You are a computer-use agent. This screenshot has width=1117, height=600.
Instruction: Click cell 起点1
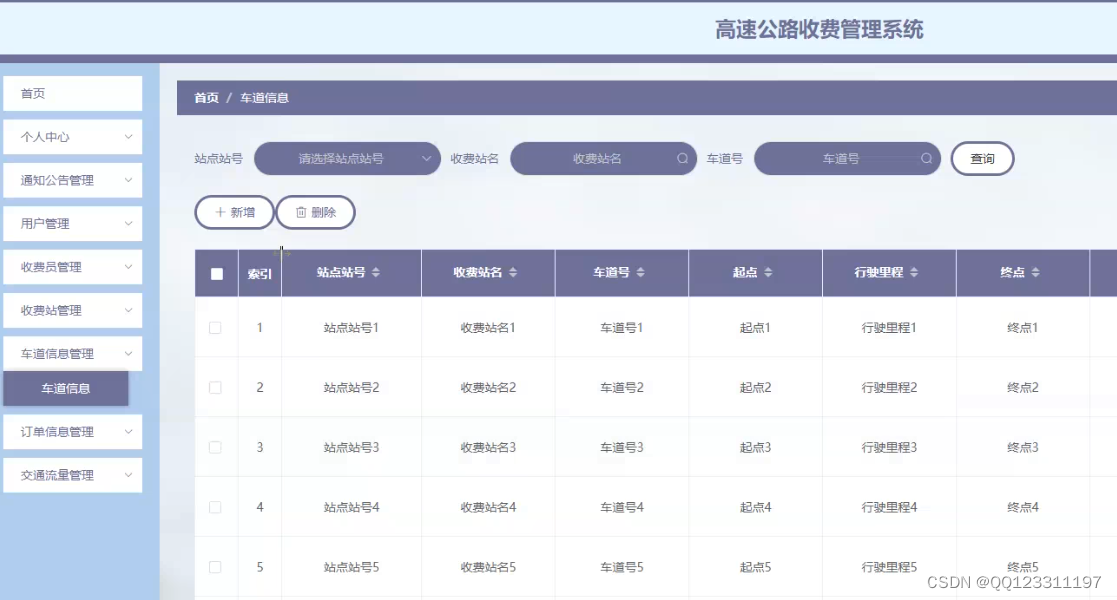(755, 328)
